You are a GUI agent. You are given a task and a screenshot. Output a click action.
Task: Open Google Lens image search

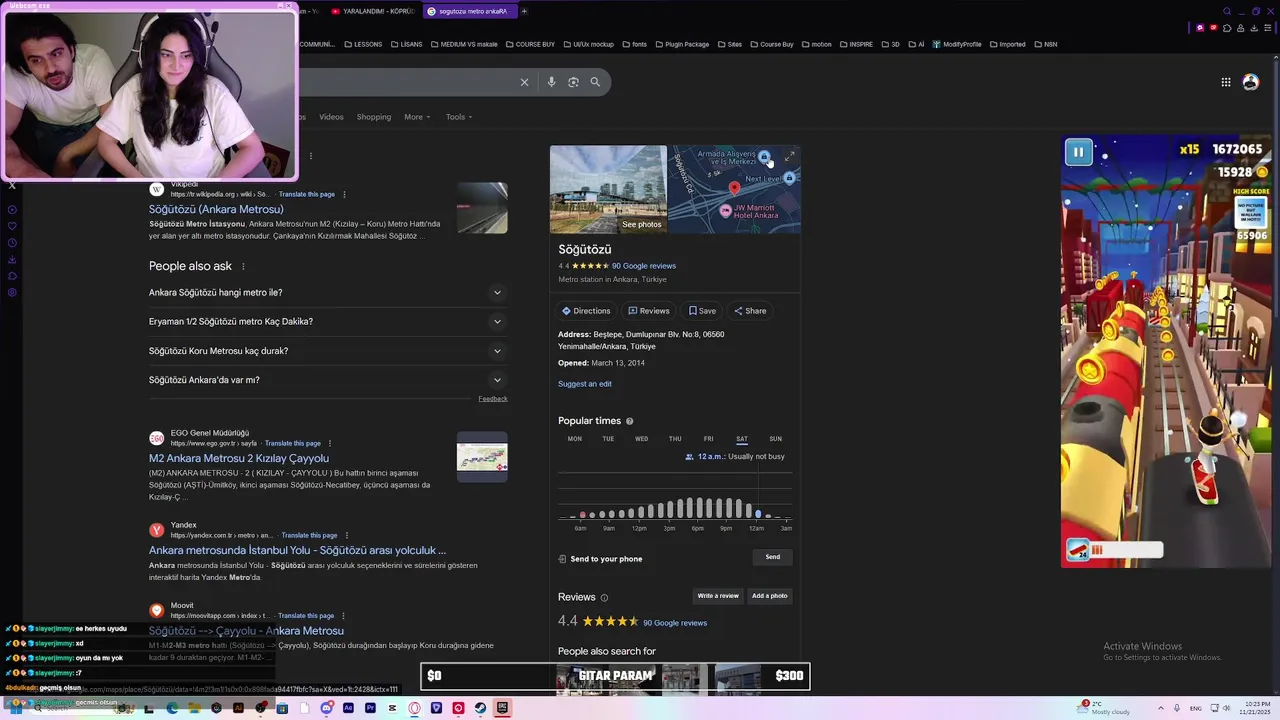click(x=573, y=82)
